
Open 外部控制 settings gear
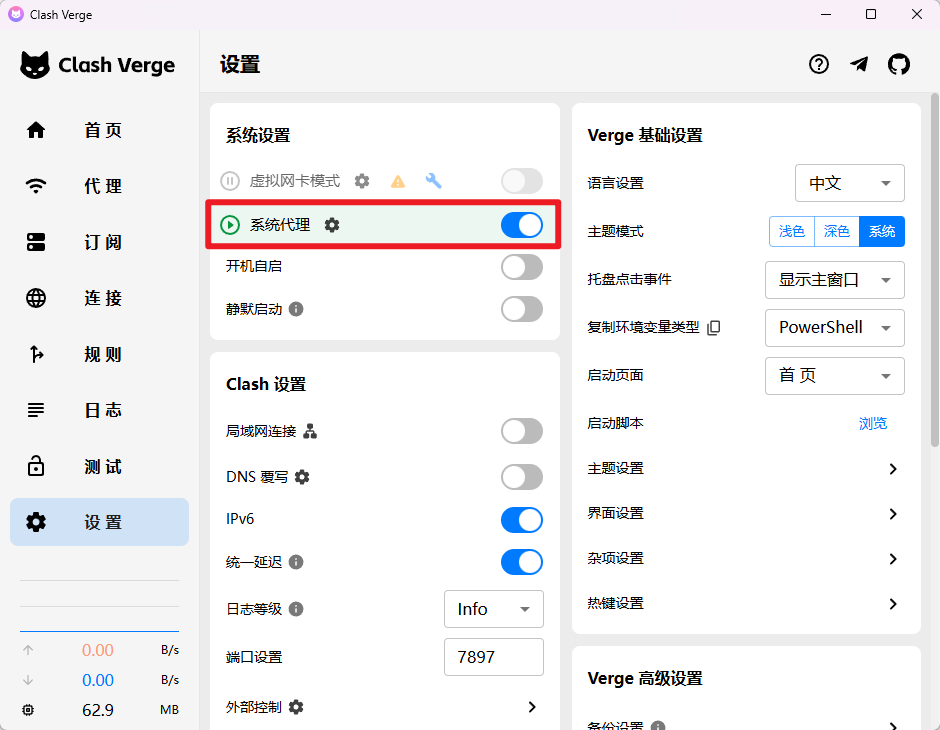click(x=296, y=707)
